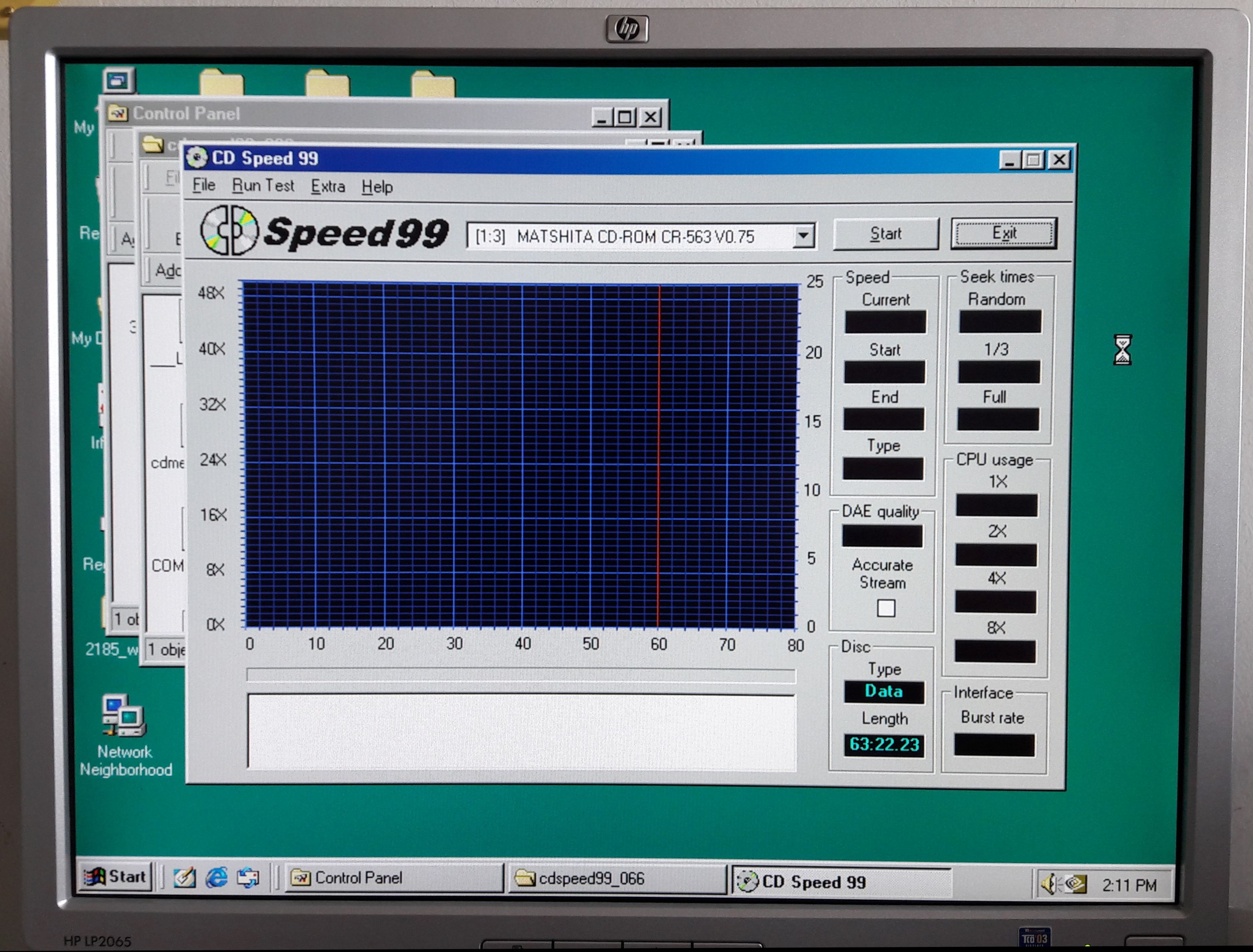The height and width of the screenshot is (952, 1253).
Task: Launch Internet Explorer from quick launch
Action: tap(216, 878)
